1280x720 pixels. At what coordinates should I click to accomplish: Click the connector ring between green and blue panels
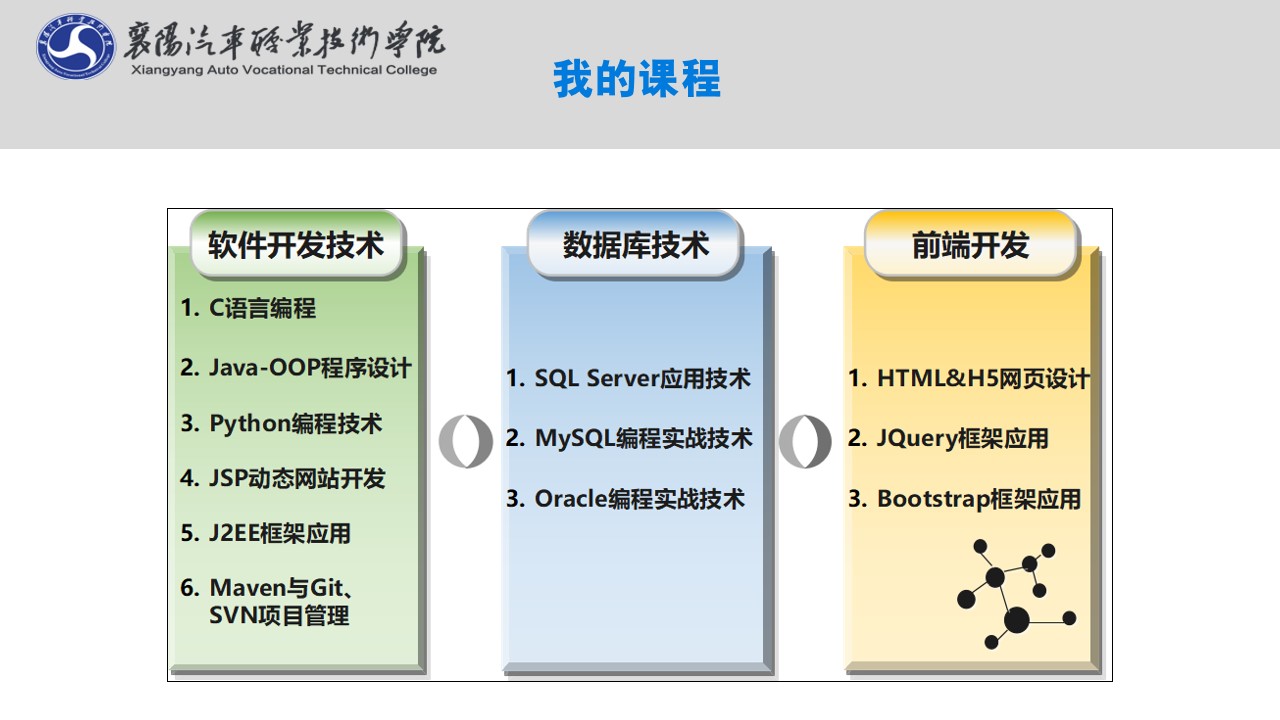point(466,441)
